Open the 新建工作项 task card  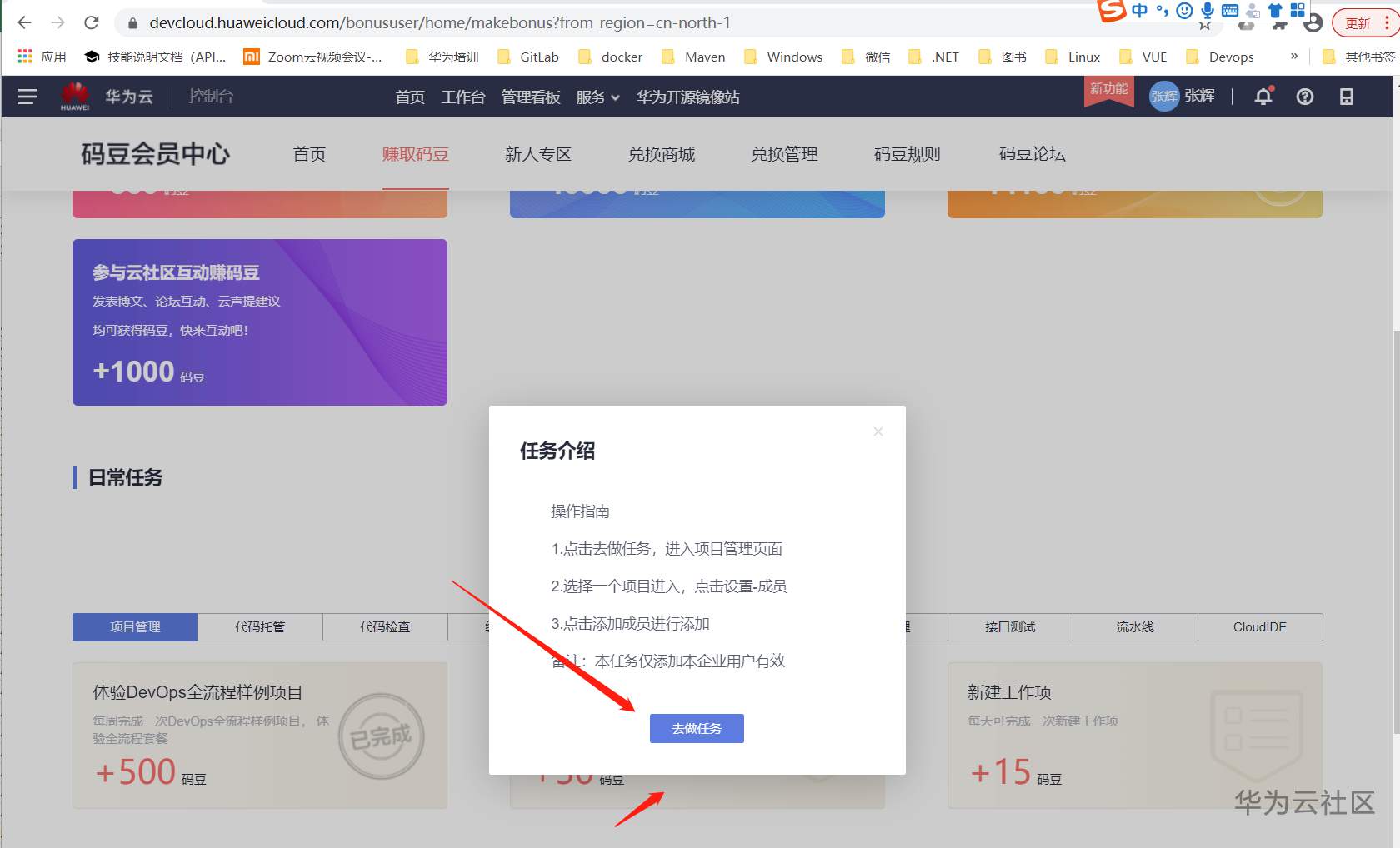coord(1135,736)
